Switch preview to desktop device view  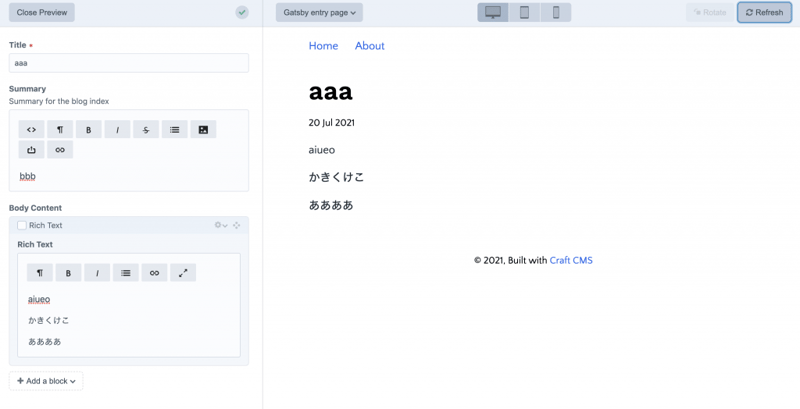click(x=493, y=13)
